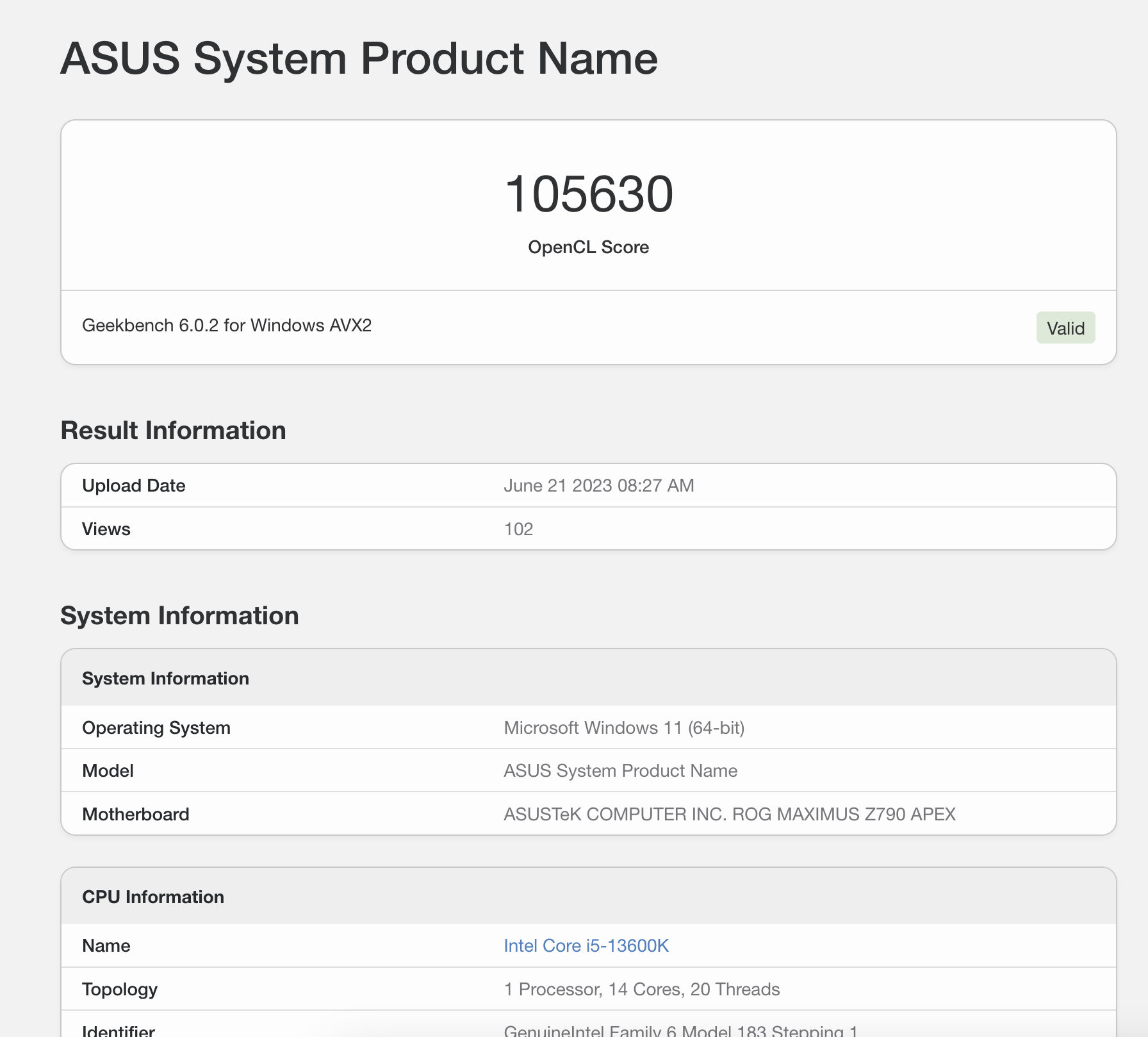Screen dimensions: 1148x1037
Task: Open the Intel Core i5-13600K link
Action: coord(586,945)
